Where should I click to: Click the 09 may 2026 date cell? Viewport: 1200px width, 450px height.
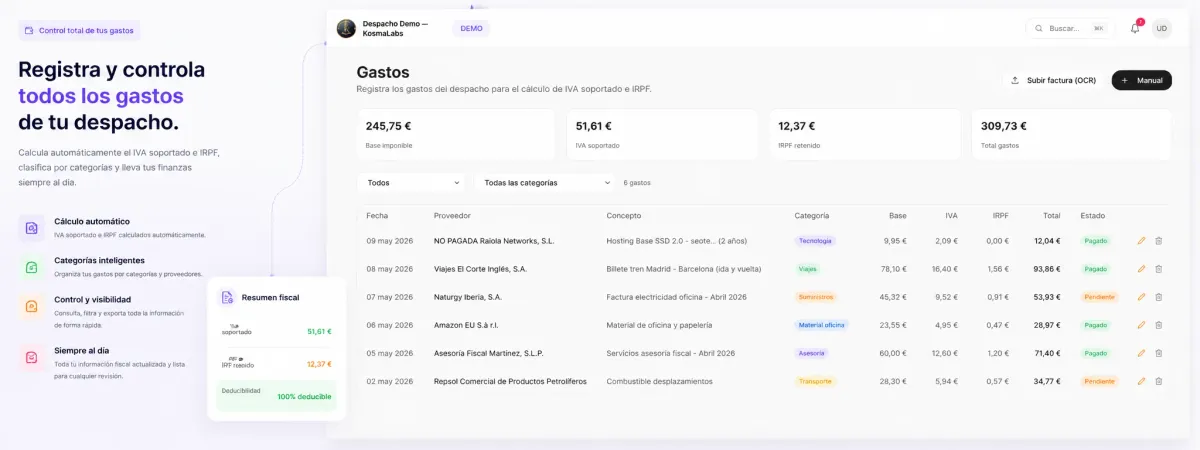389,241
